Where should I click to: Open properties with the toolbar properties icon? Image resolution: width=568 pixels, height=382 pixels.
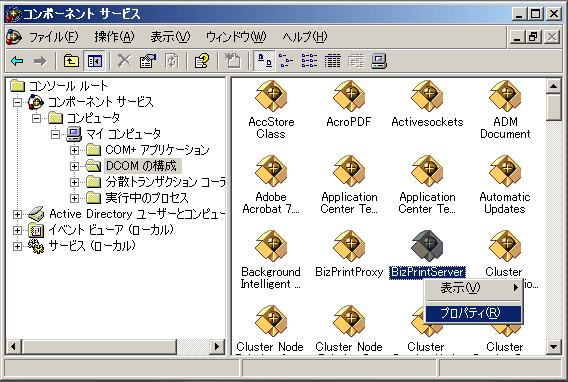pos(148,61)
